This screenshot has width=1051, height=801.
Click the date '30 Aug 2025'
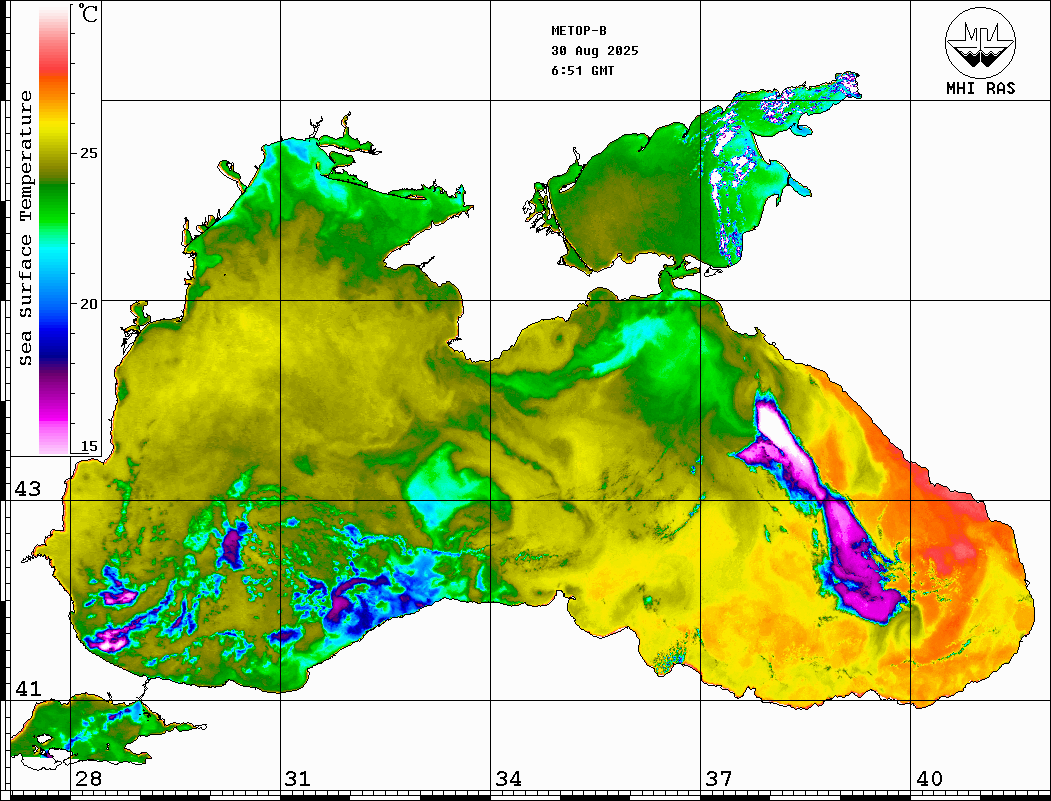click(595, 51)
